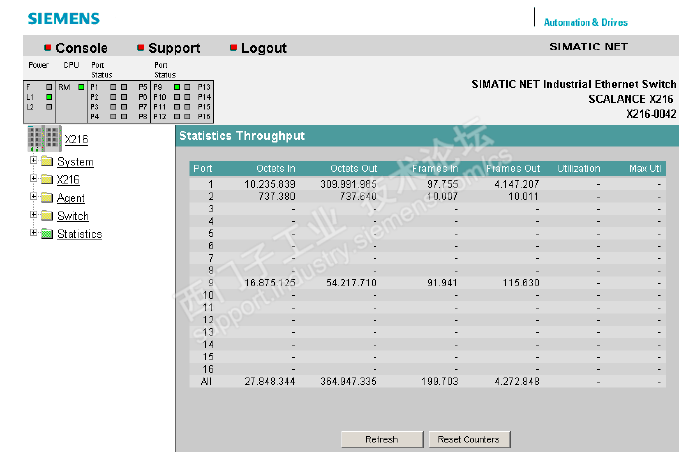Click the P16 port status LED
The width and height of the screenshot is (686, 460).
(x=187, y=116)
